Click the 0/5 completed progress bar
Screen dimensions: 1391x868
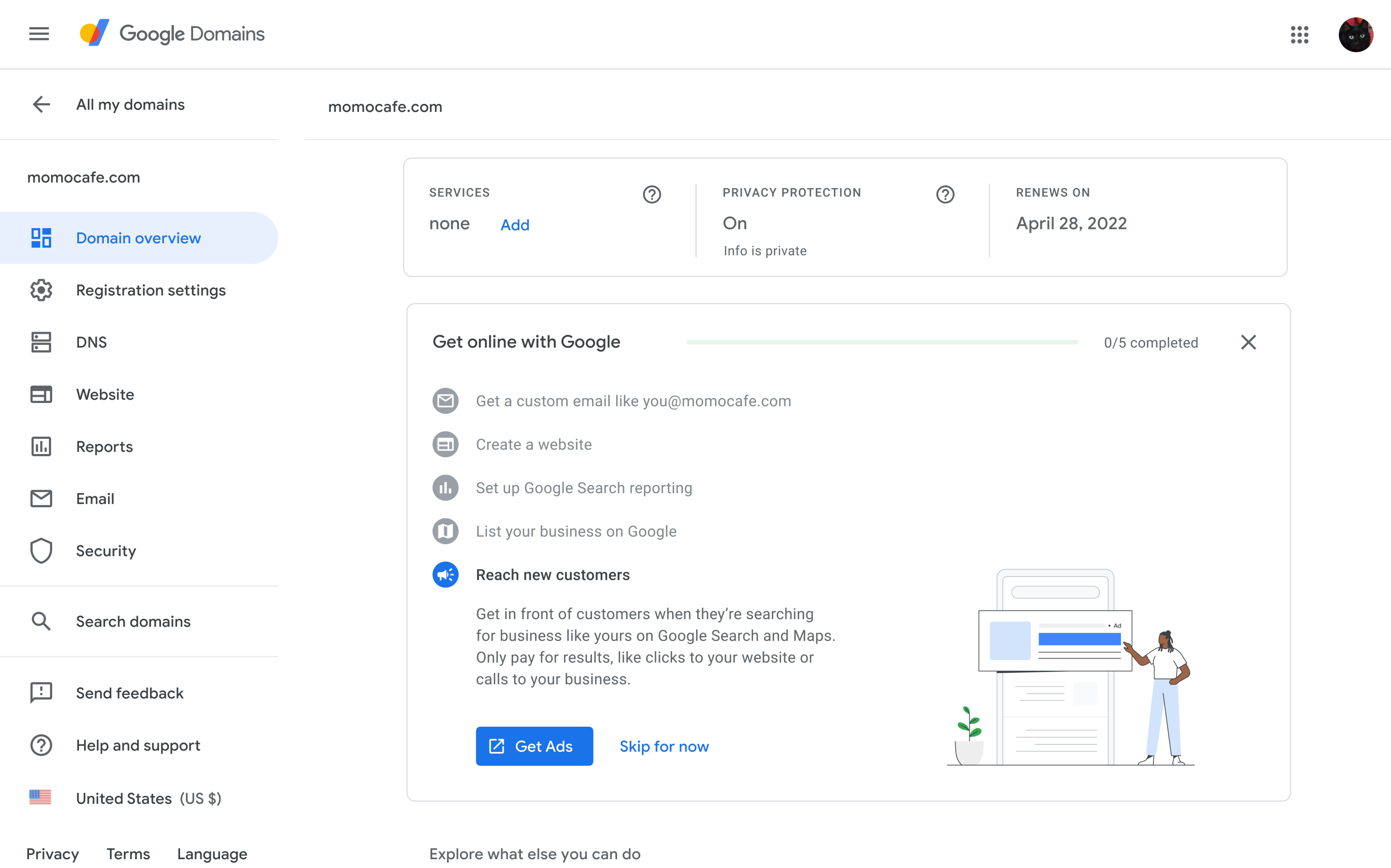[x=882, y=342]
